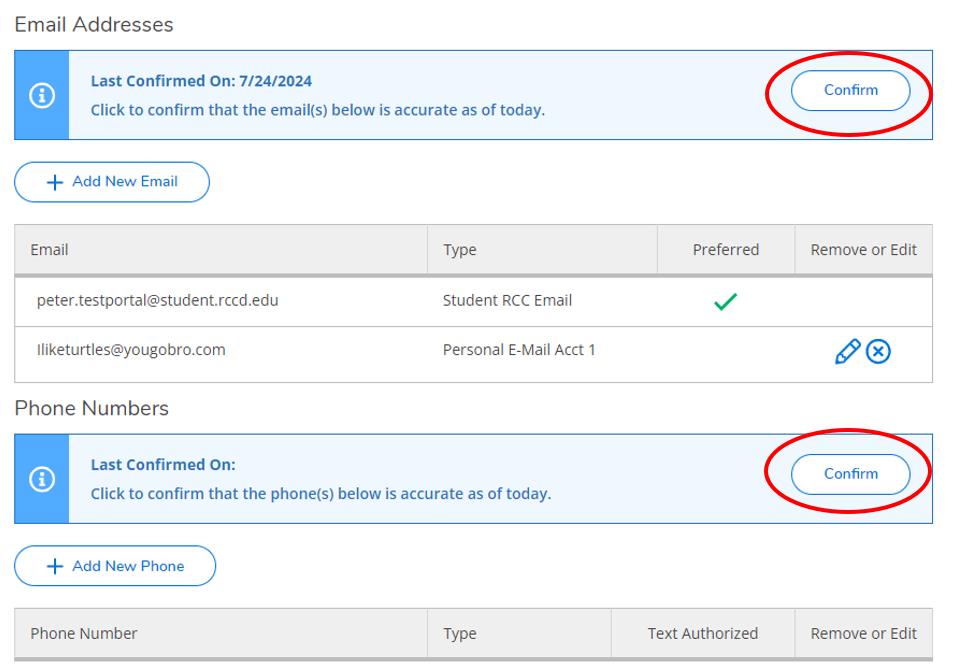Confirm the phone numbers are accurate
956x667 pixels.
(851, 474)
